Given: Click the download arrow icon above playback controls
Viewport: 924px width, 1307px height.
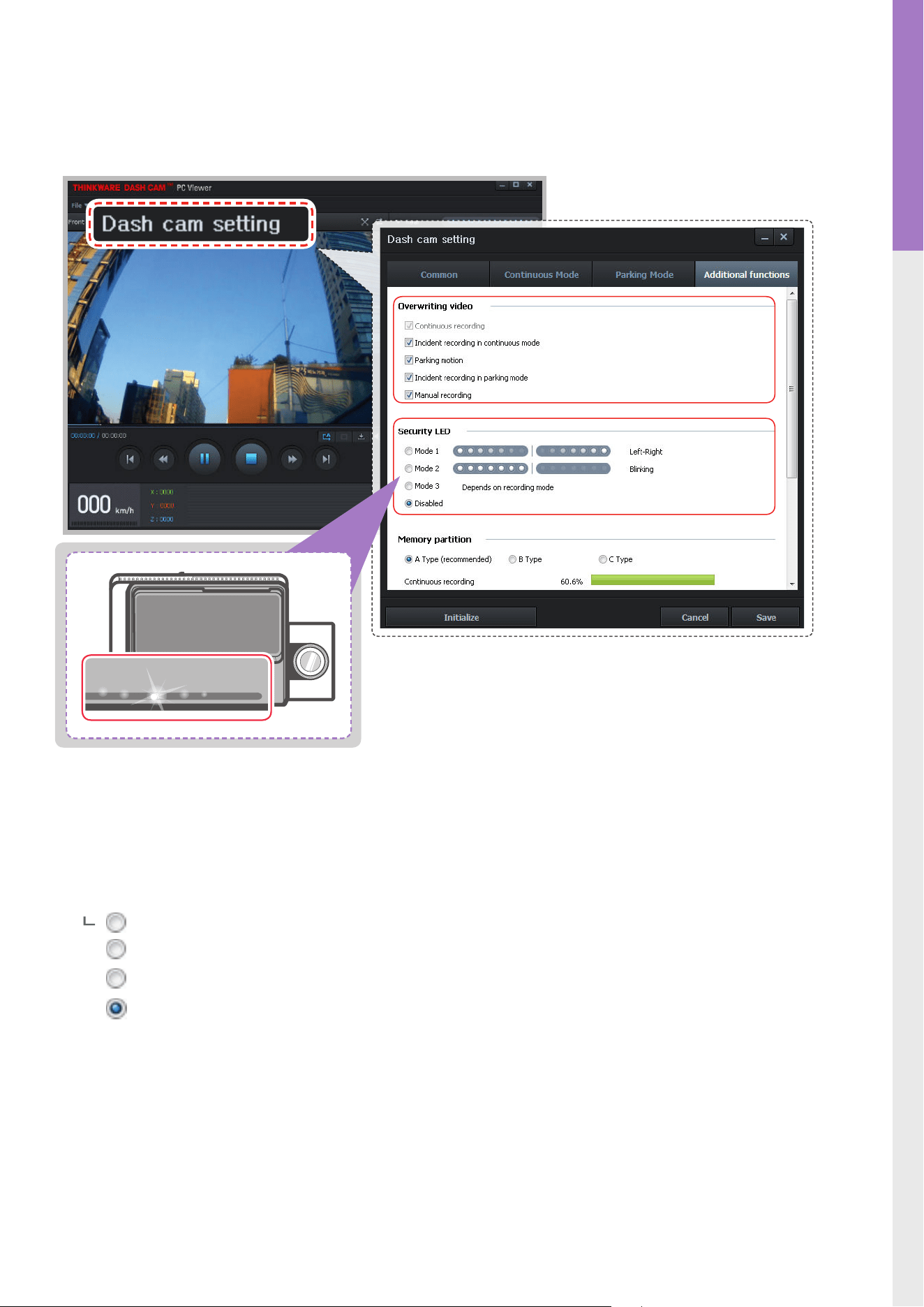Looking at the screenshot, I should 361,436.
